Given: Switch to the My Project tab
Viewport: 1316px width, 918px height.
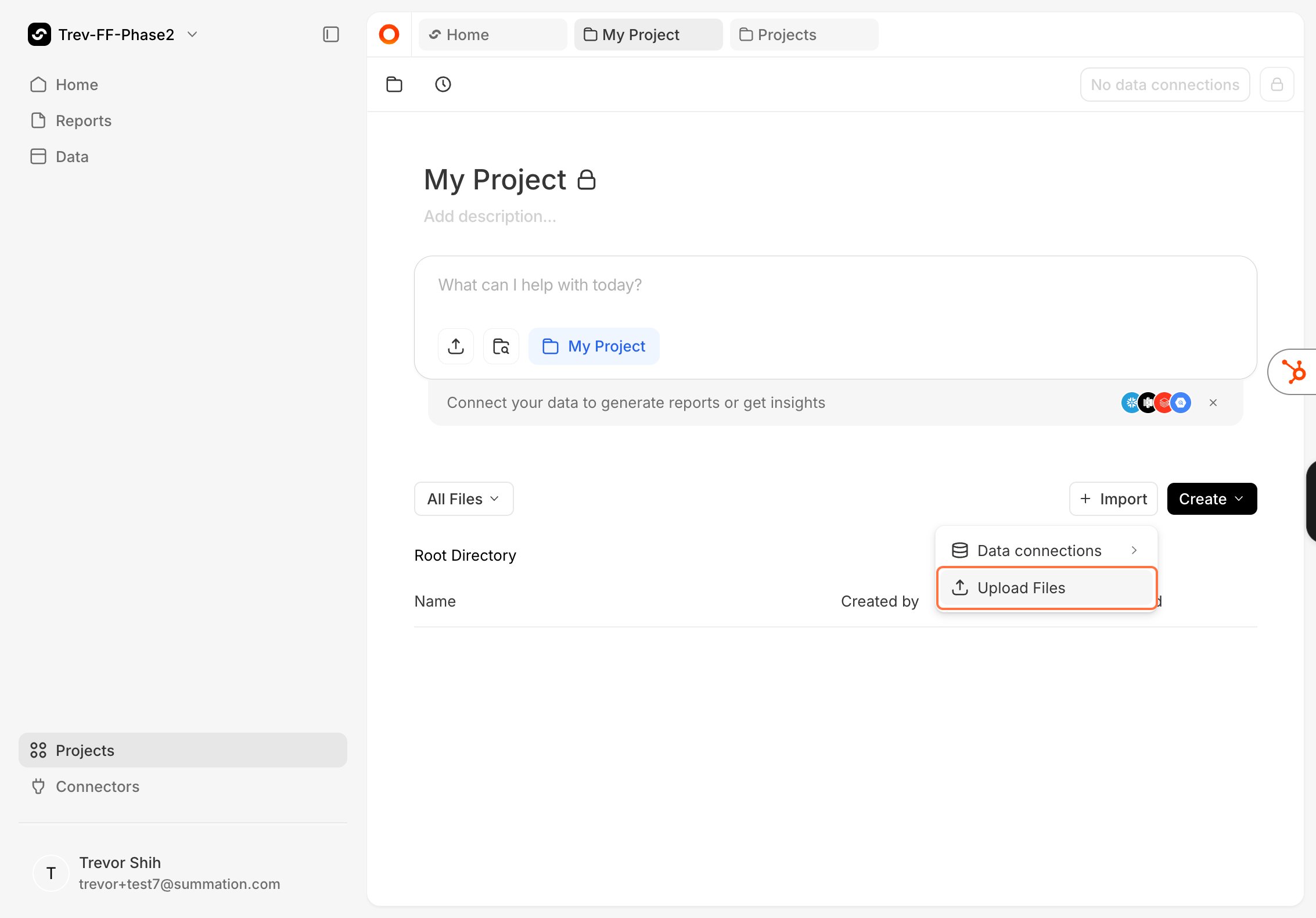Looking at the screenshot, I should coord(648,34).
